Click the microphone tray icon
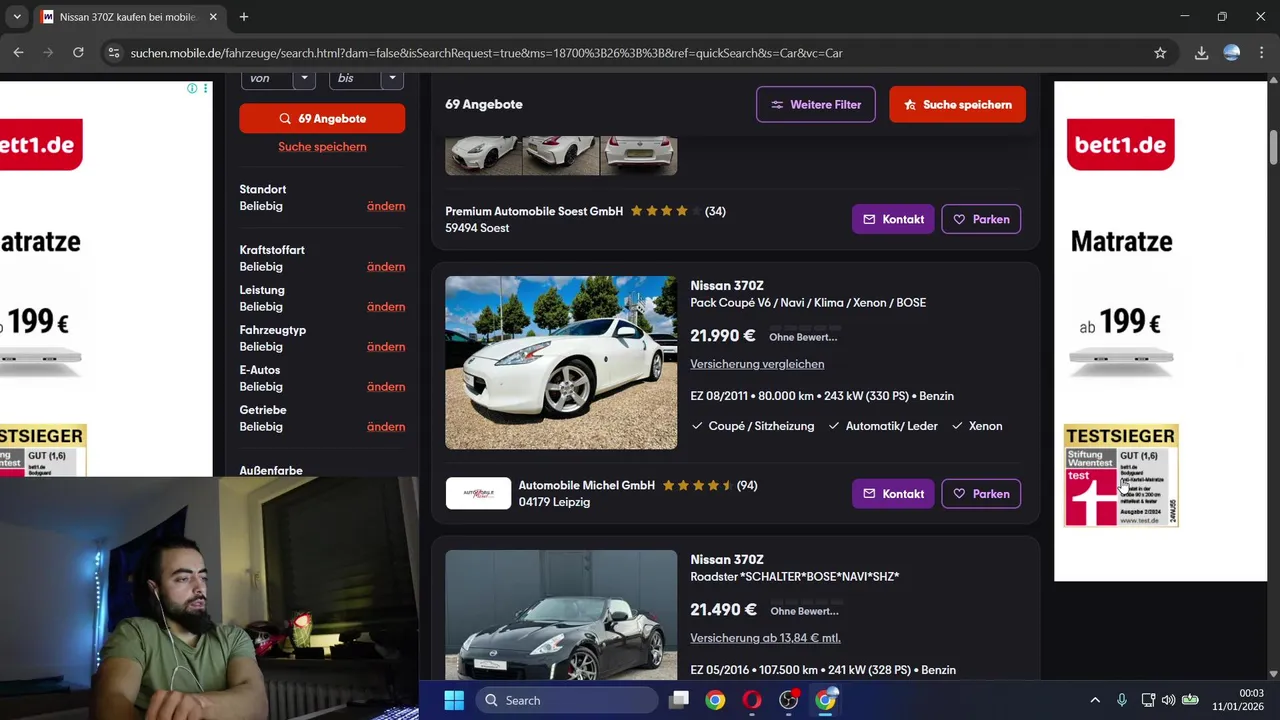1280x720 pixels. click(1122, 700)
